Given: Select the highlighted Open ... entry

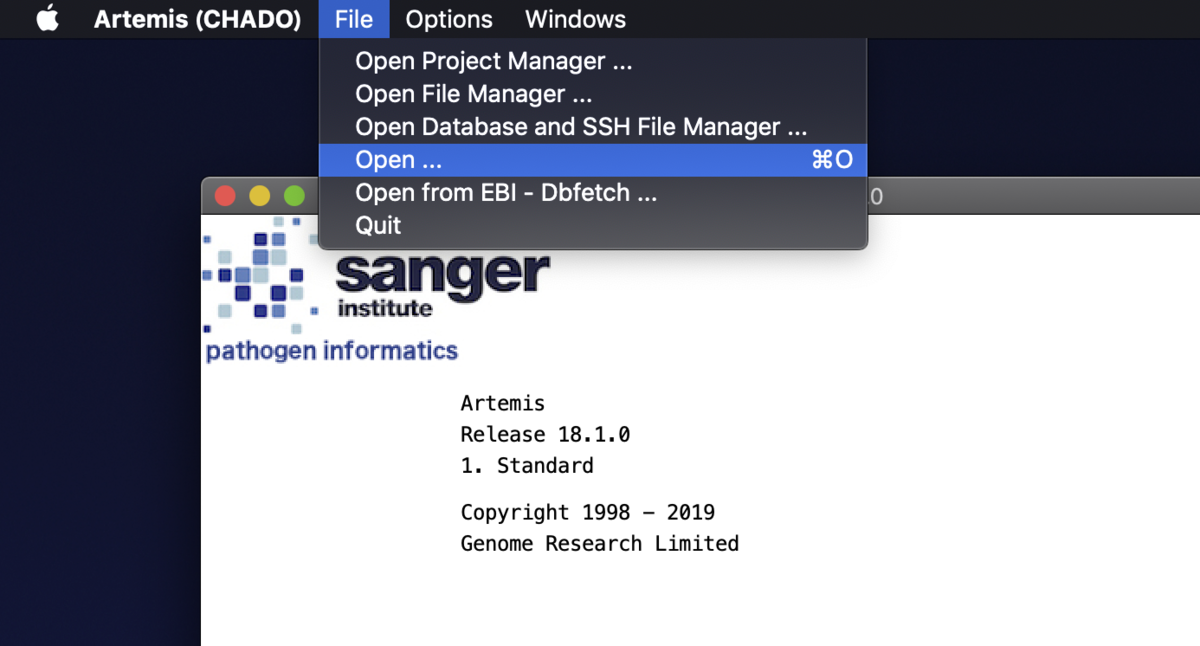Looking at the screenshot, I should tap(593, 160).
